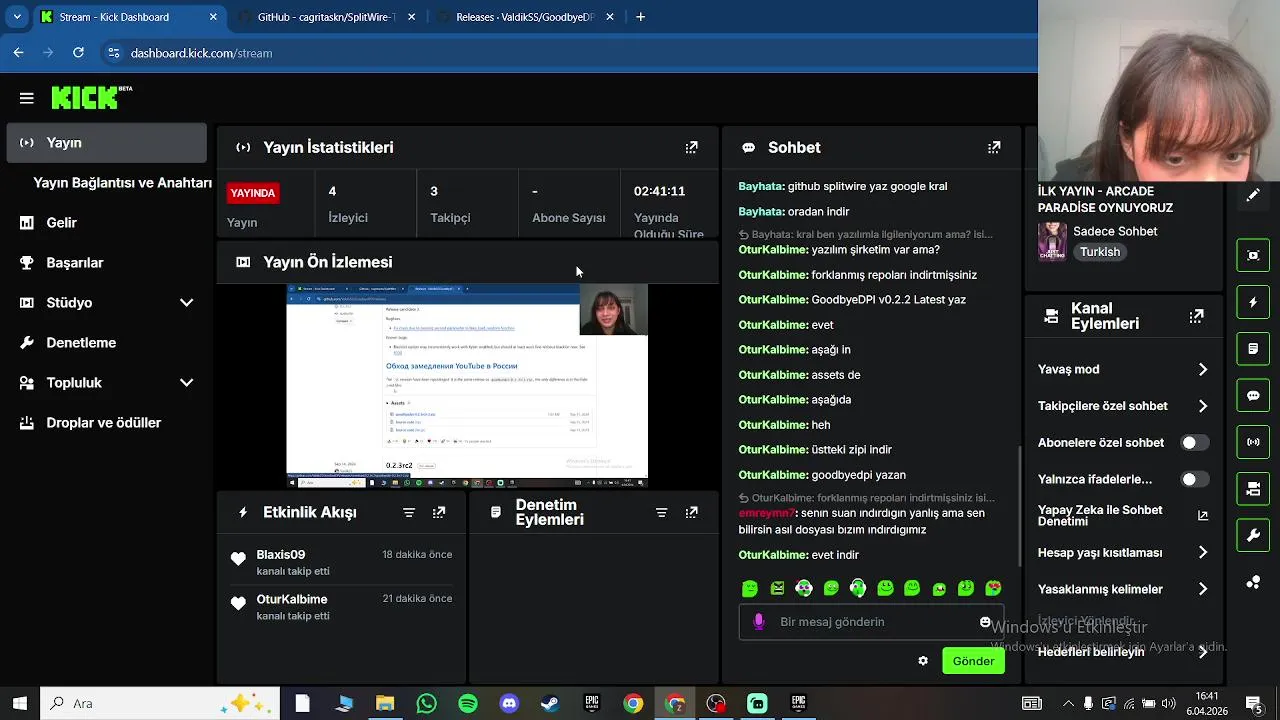Toggle stream preview widget in right rail
Image resolution: width=1280 pixels, height=720 pixels.
pyautogui.click(x=1253, y=255)
